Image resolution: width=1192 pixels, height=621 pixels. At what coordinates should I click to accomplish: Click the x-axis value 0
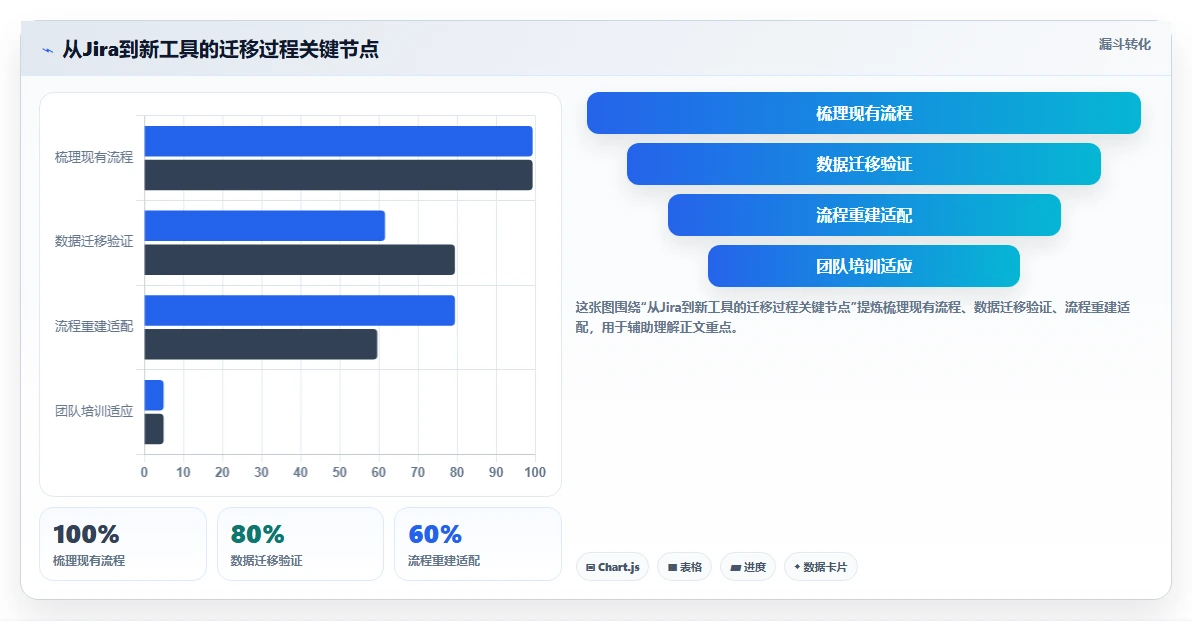[144, 472]
